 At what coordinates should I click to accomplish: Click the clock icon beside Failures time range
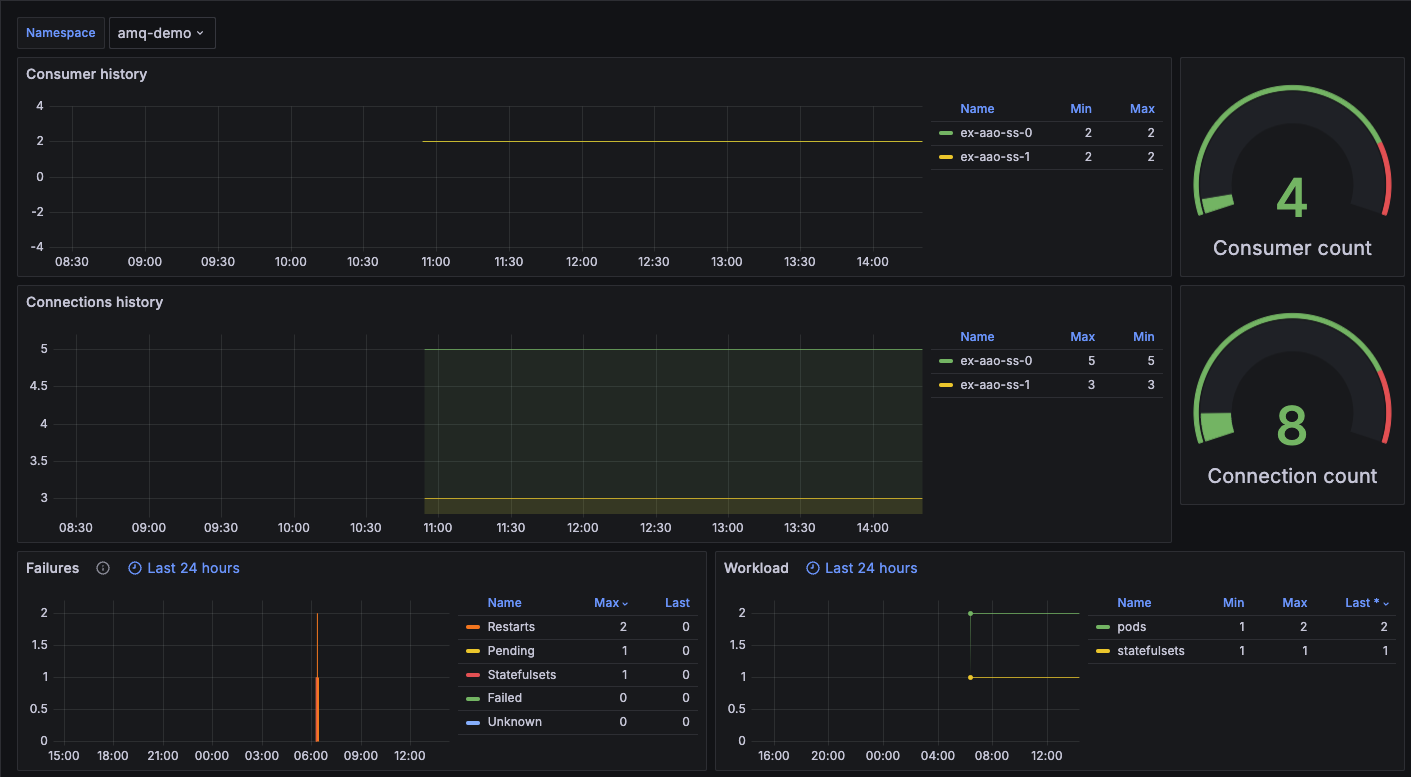tap(135, 568)
